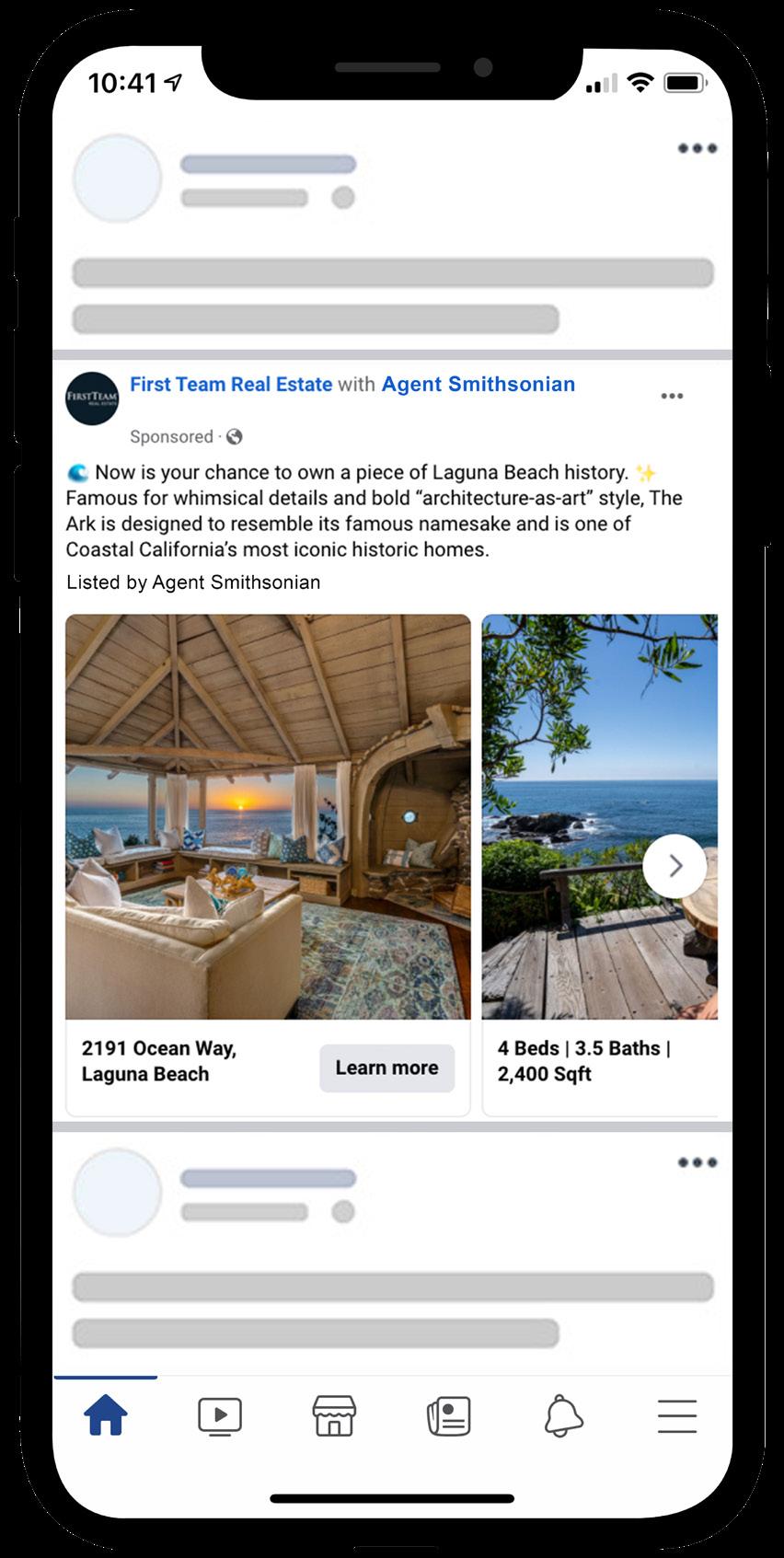The image size is (784, 1558).
Task: Open First Team Real Estate page link
Action: click(231, 385)
